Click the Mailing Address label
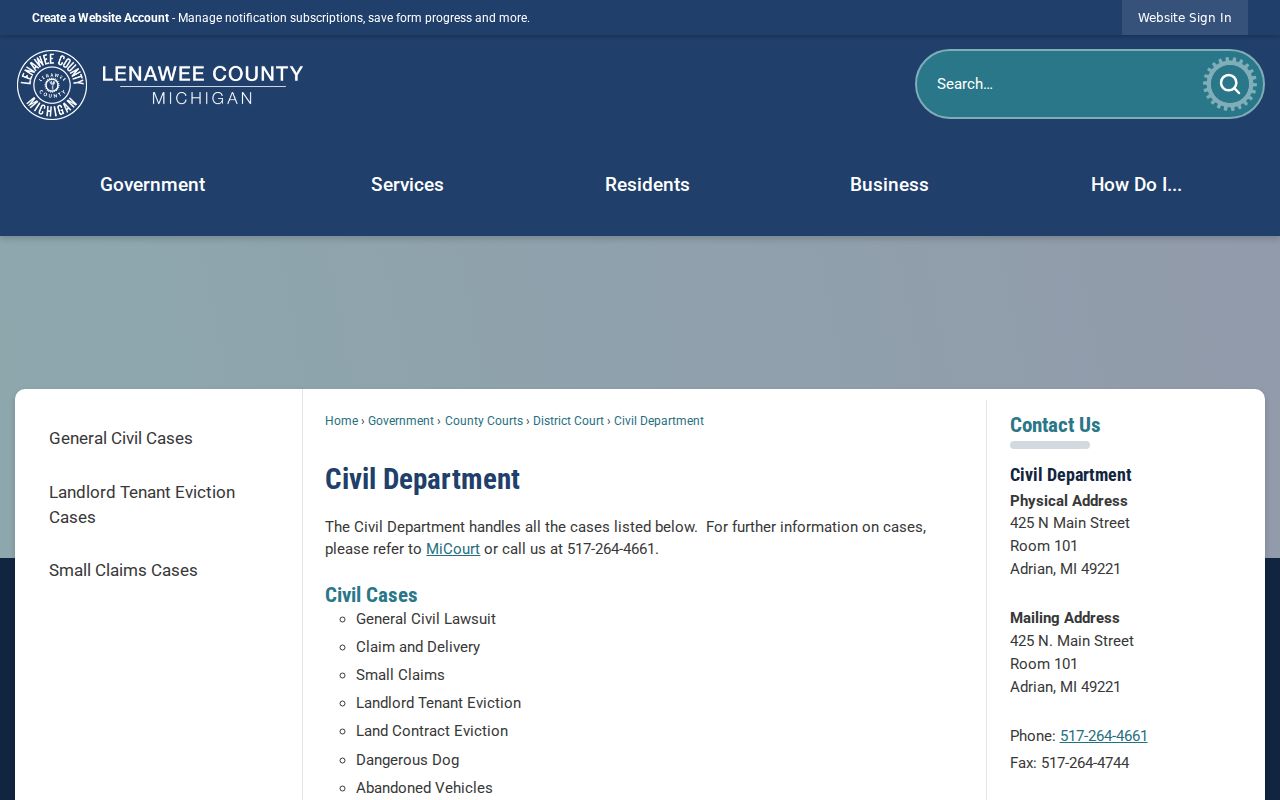 [x=1064, y=618]
